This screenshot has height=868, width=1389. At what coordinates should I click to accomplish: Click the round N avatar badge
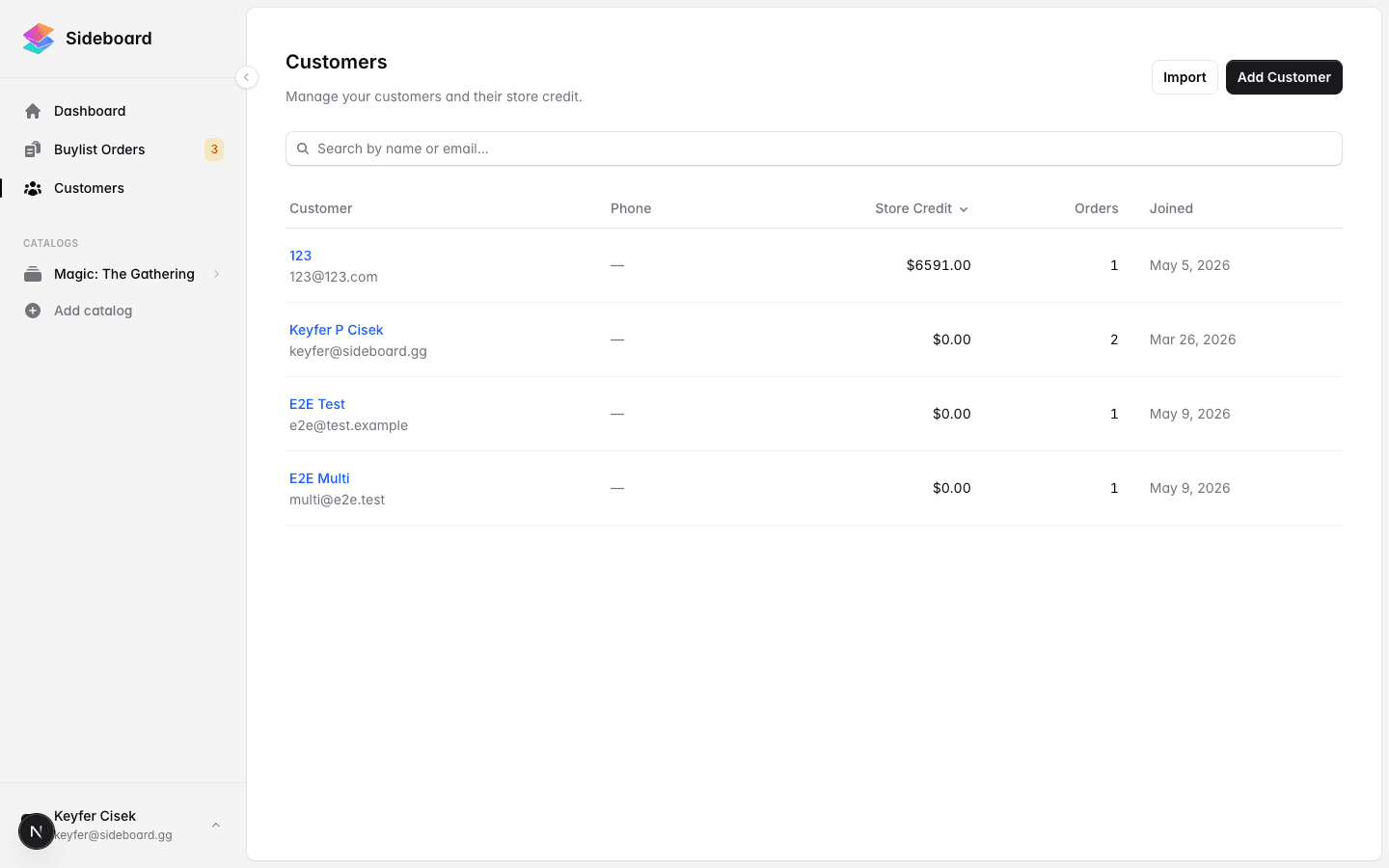pos(37,831)
